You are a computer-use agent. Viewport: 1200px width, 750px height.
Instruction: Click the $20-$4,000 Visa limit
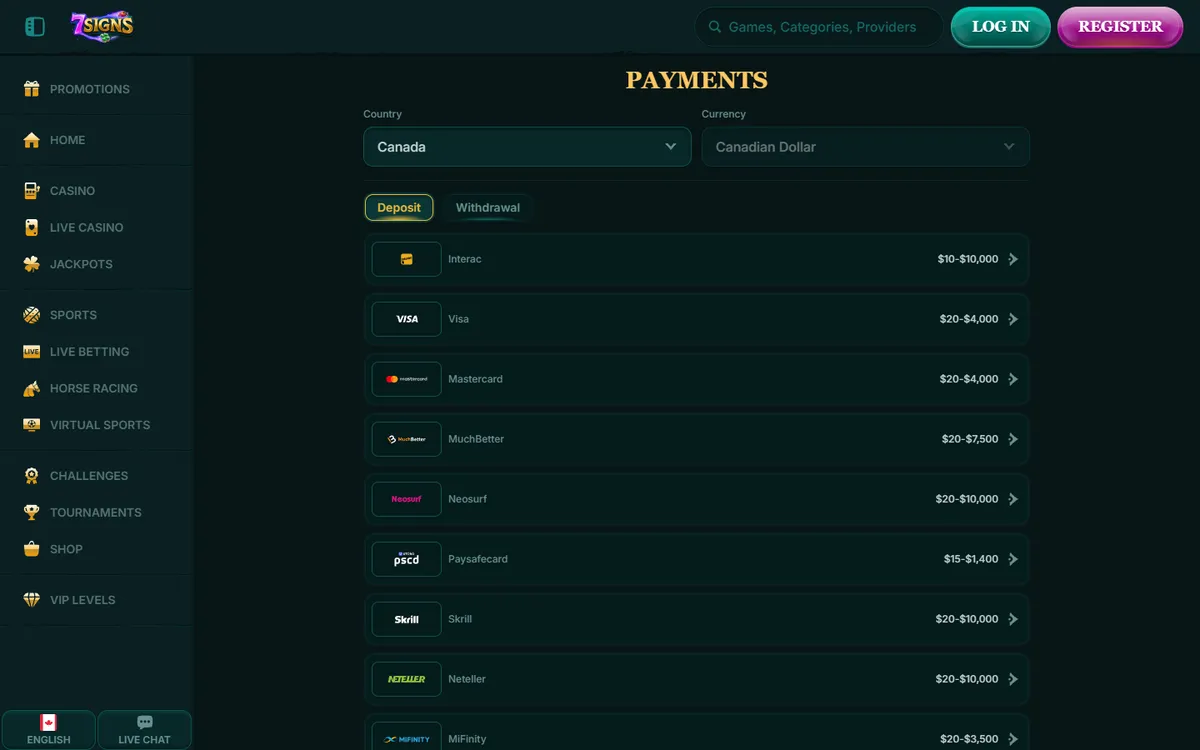969,319
